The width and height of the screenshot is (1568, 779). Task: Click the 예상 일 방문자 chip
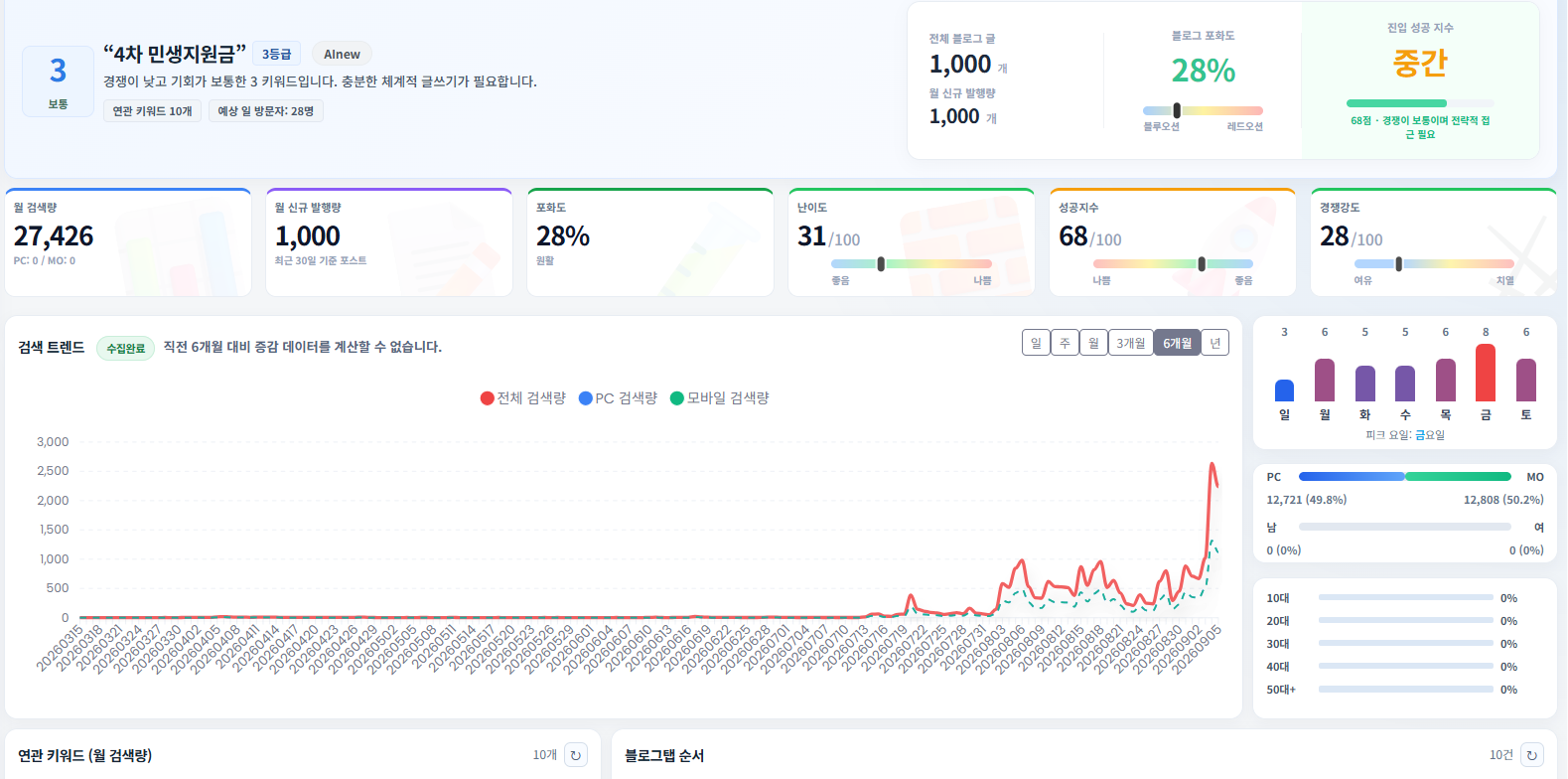point(266,111)
